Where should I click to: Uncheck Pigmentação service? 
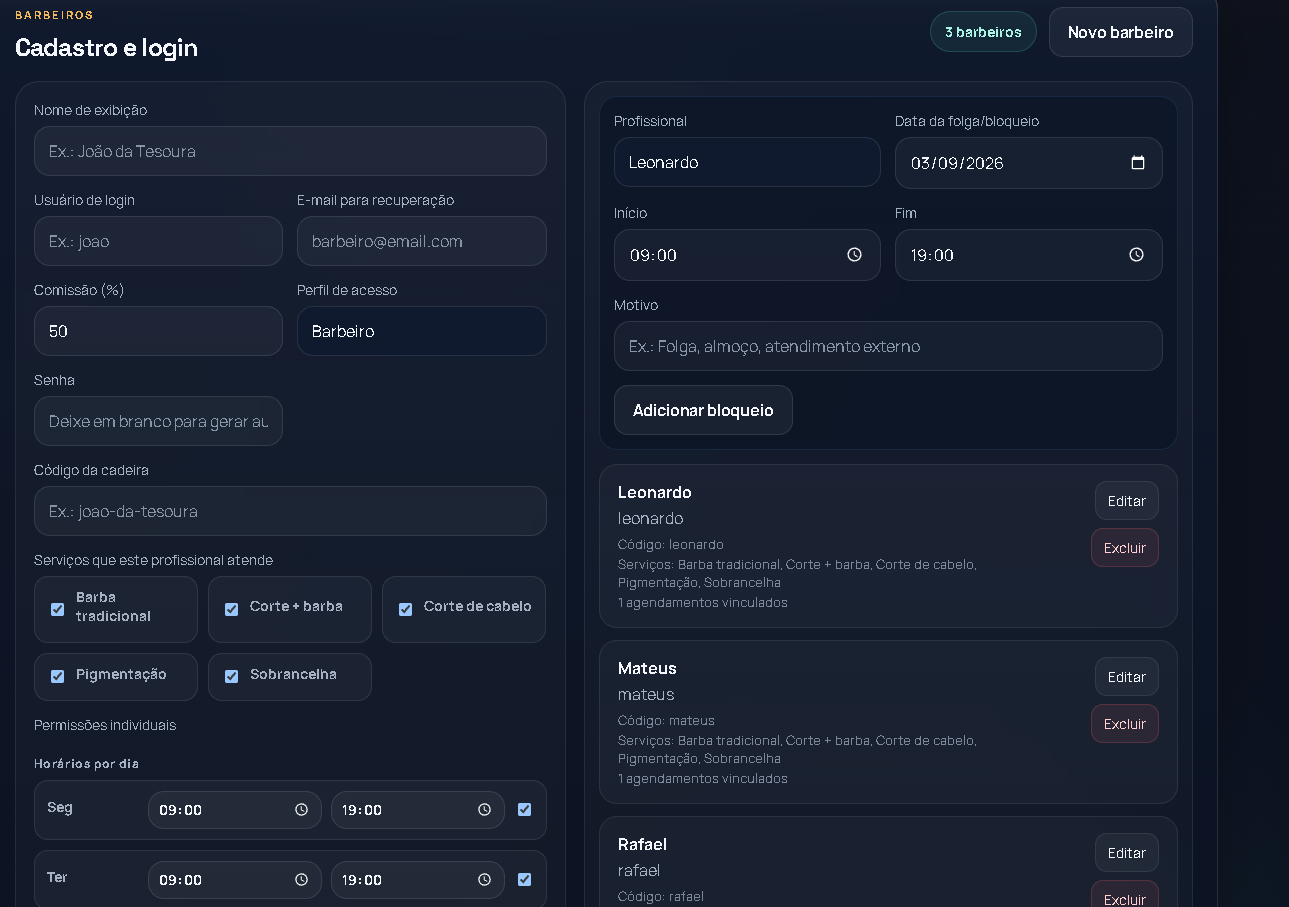(57, 676)
